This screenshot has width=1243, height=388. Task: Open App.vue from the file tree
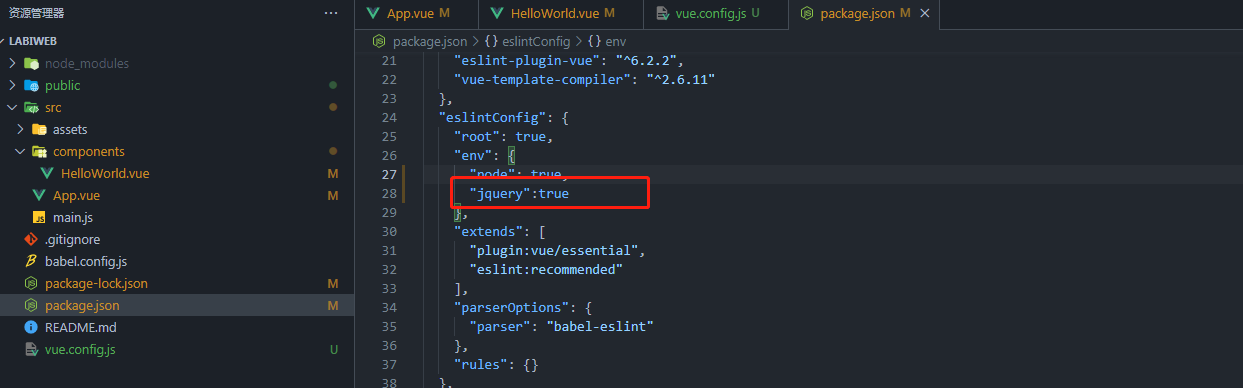point(76,195)
